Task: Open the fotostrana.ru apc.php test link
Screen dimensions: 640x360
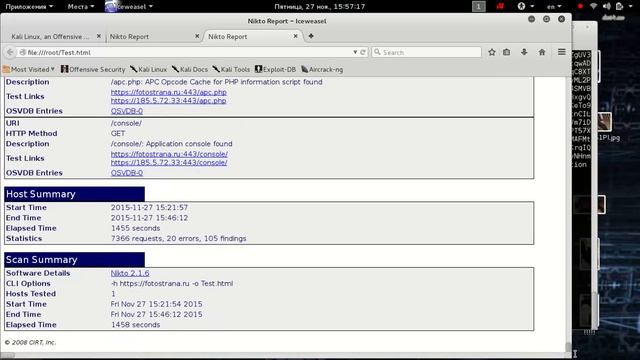Action: 169,92
